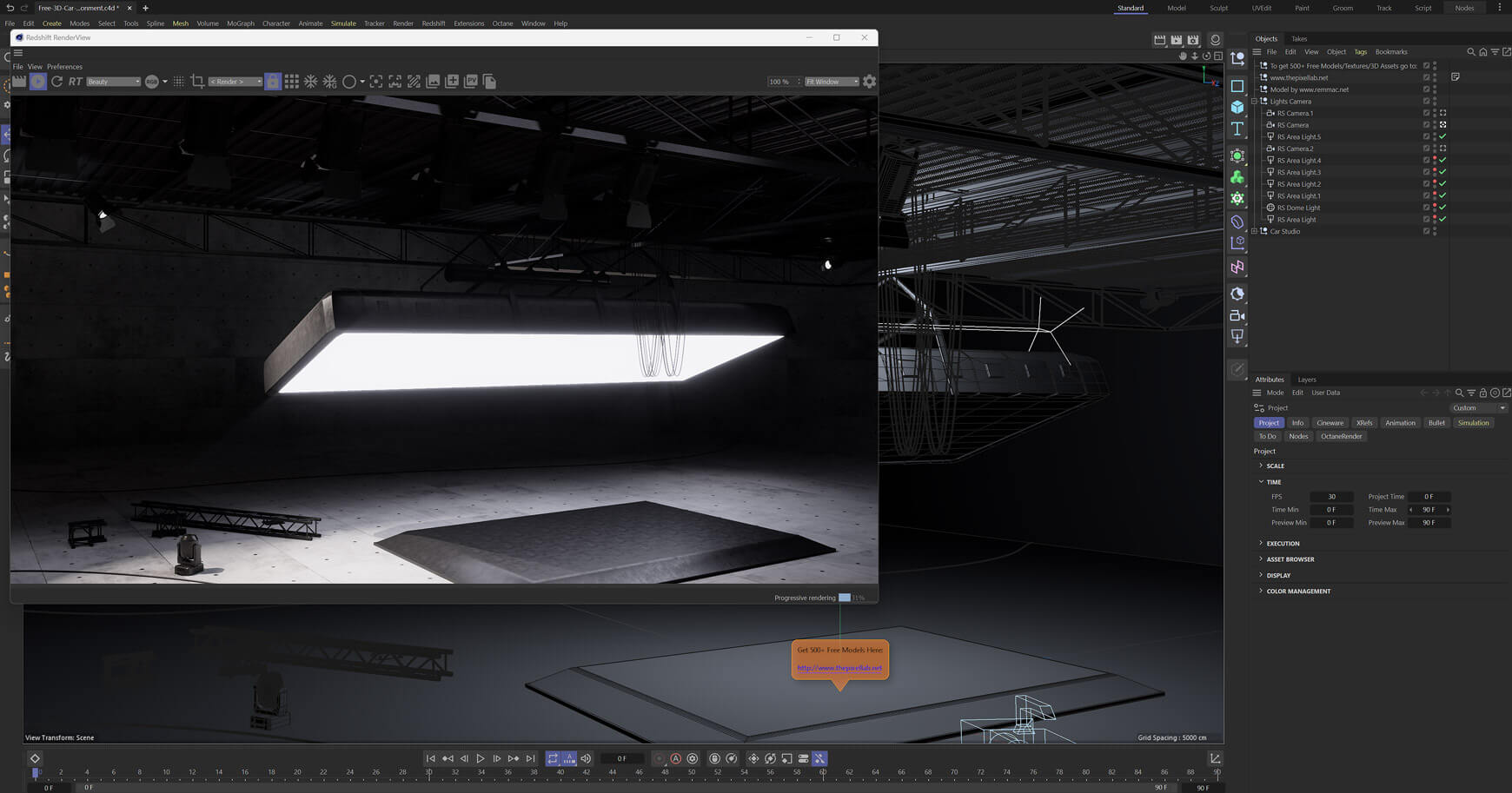Select RS Camera.2 in object tree
The image size is (1512, 793).
(1295, 149)
